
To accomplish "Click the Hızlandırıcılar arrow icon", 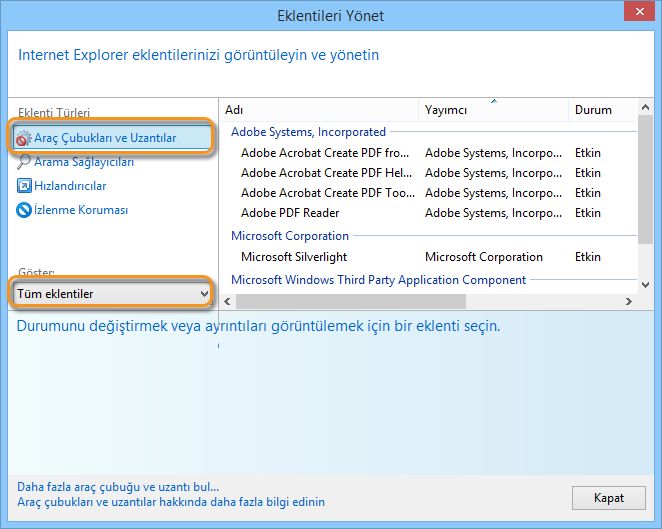I will tap(24, 186).
